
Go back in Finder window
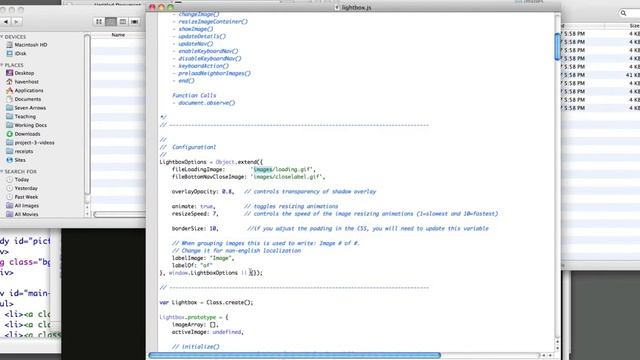(6, 22)
